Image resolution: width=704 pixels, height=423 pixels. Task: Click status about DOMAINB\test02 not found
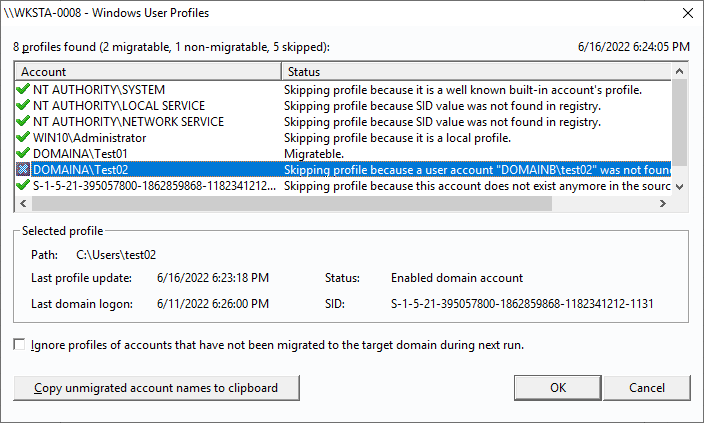pyautogui.click(x=477, y=170)
